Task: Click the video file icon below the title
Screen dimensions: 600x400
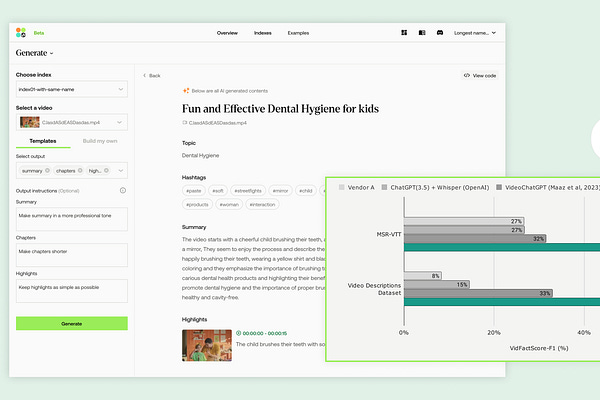Action: (184, 122)
